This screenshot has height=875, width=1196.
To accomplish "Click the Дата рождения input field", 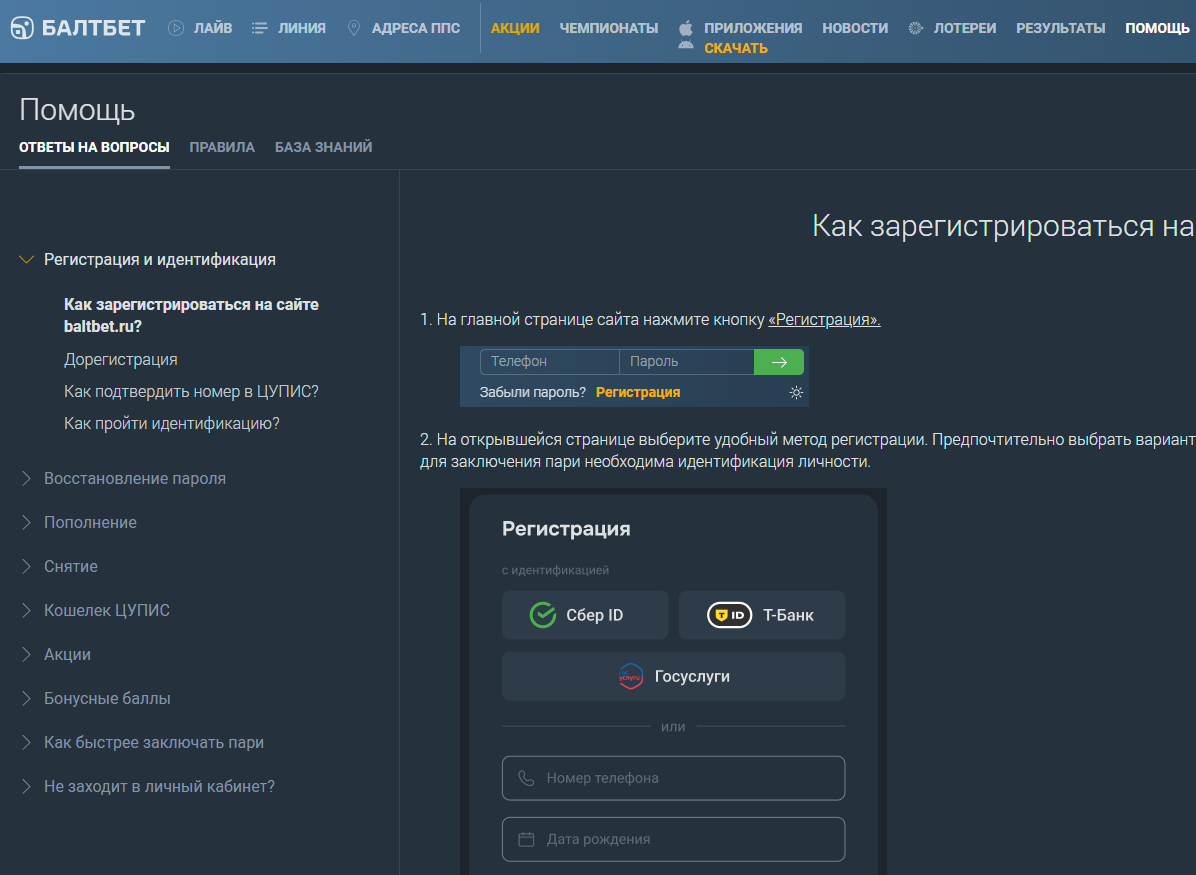I will [x=674, y=839].
